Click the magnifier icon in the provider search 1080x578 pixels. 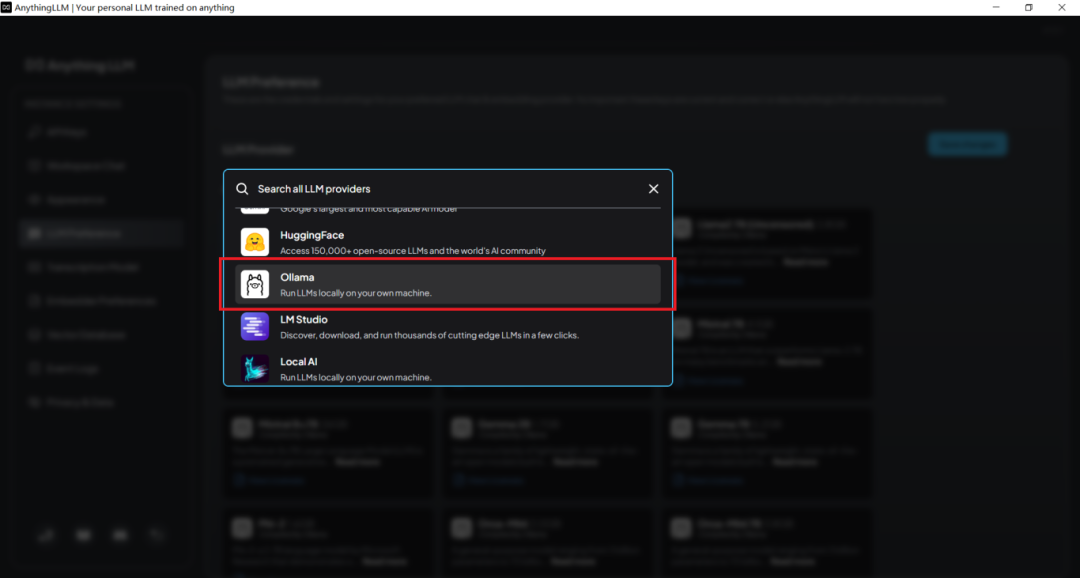click(242, 189)
